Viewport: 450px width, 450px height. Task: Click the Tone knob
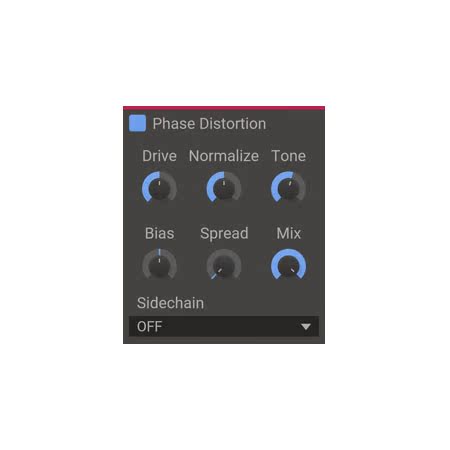(x=288, y=187)
